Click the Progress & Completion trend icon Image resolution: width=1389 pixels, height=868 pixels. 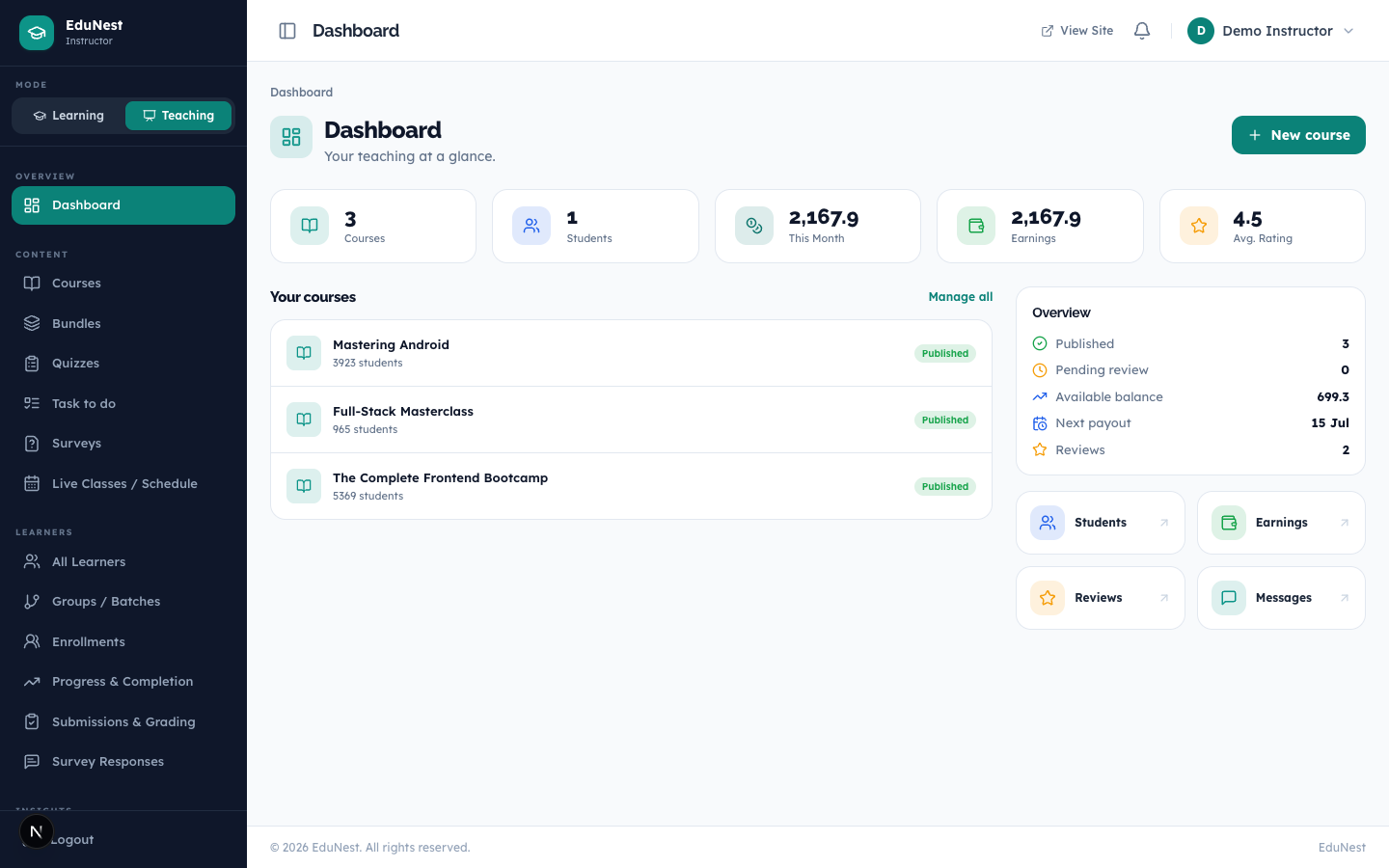(32, 682)
